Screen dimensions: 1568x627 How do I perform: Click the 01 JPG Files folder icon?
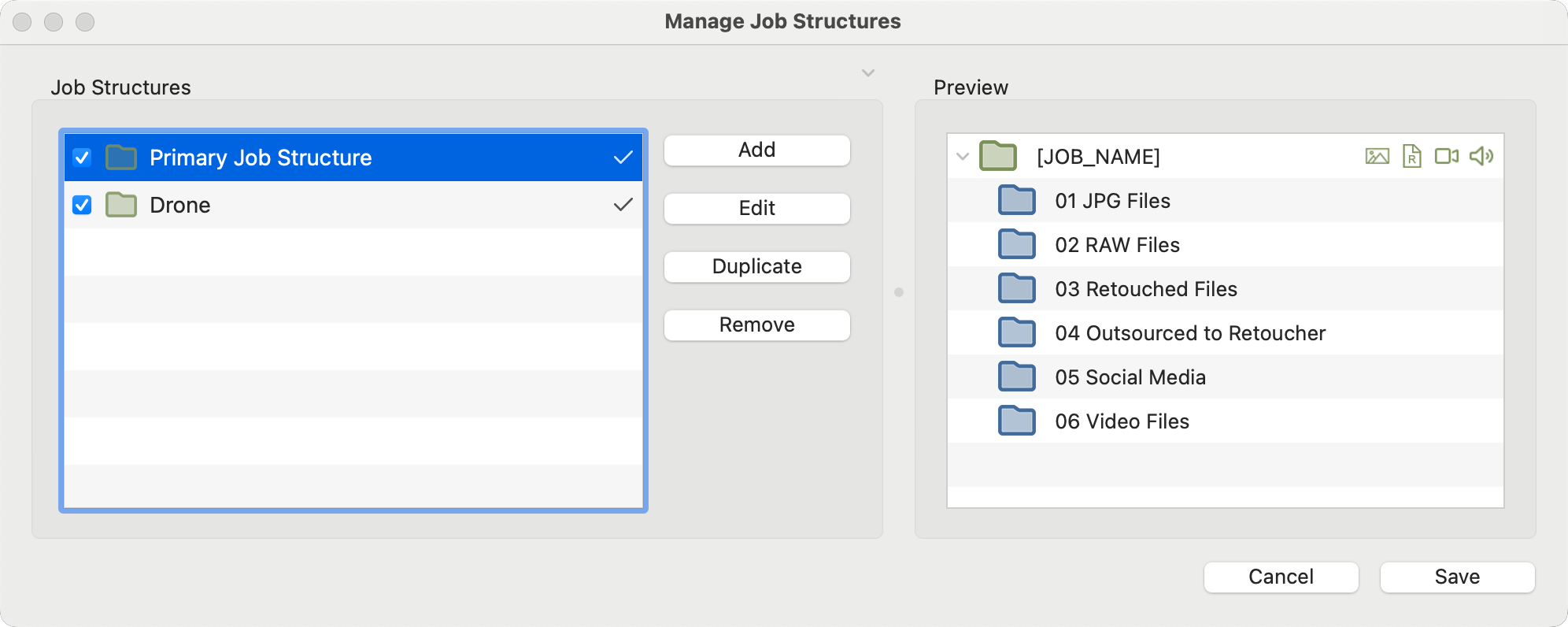point(1017,201)
